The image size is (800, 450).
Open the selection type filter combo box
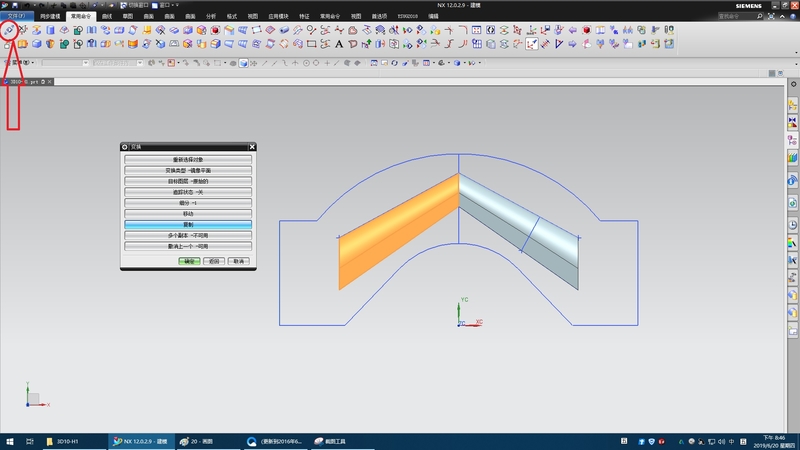pos(65,63)
